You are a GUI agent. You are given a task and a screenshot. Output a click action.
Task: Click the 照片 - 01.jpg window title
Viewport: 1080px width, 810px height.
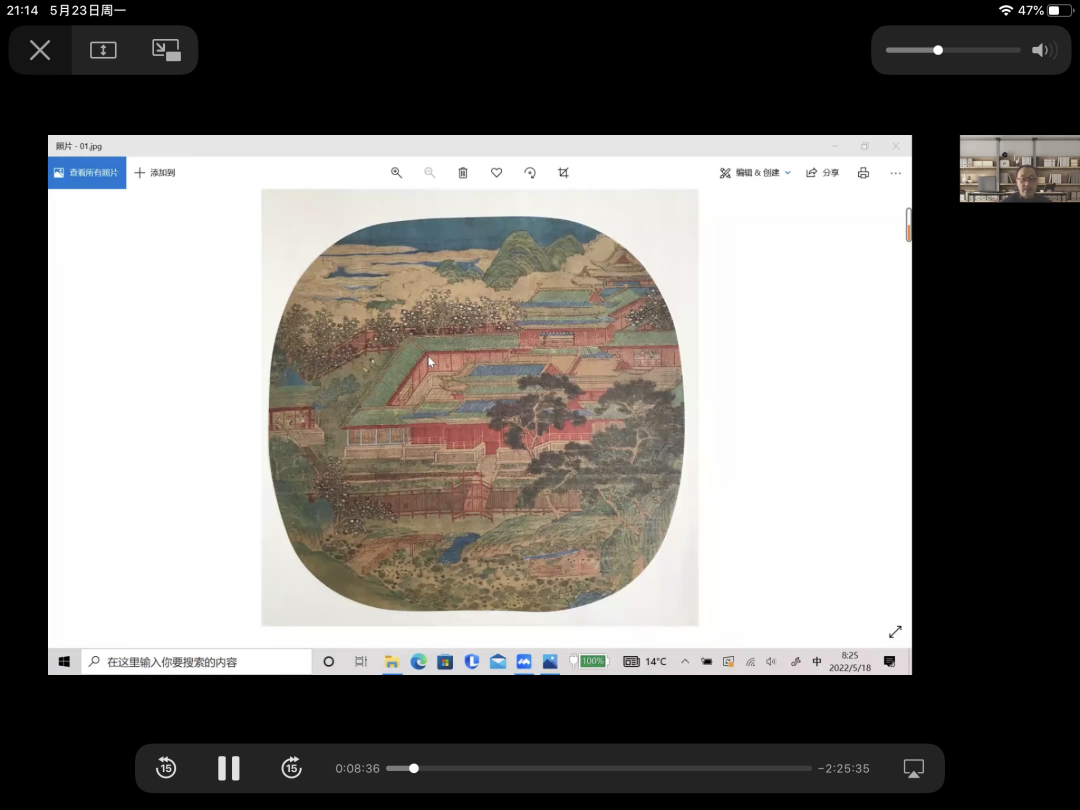(x=79, y=146)
